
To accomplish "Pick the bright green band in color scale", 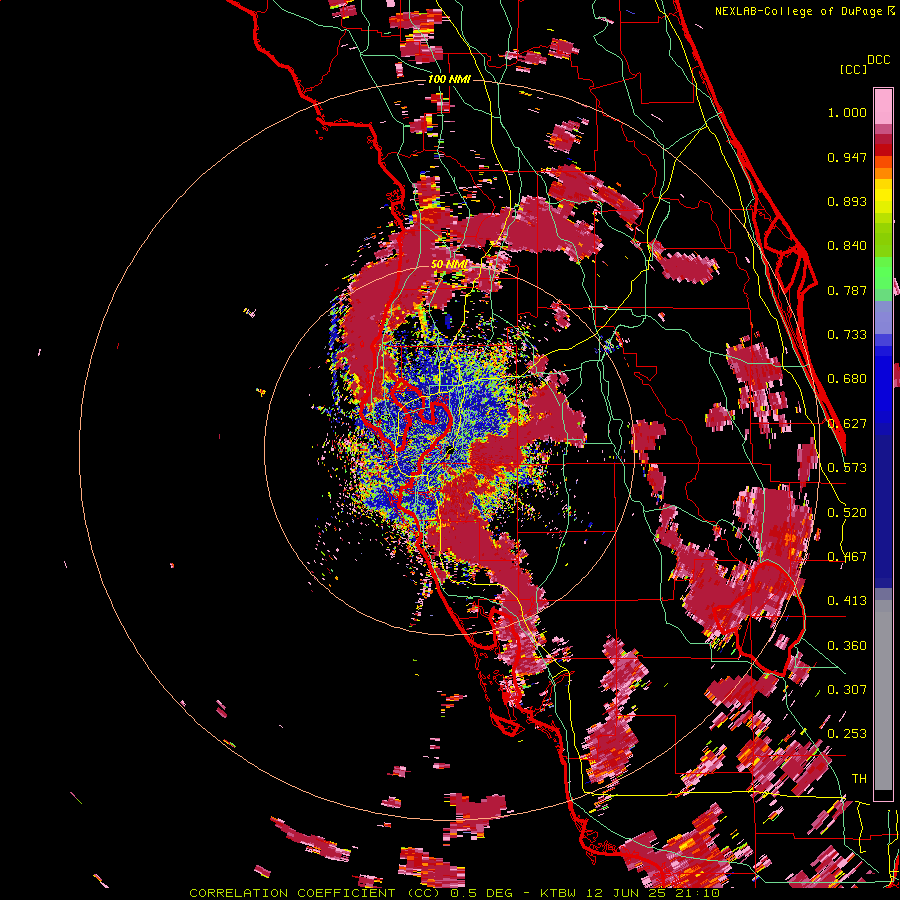I will tap(883, 273).
